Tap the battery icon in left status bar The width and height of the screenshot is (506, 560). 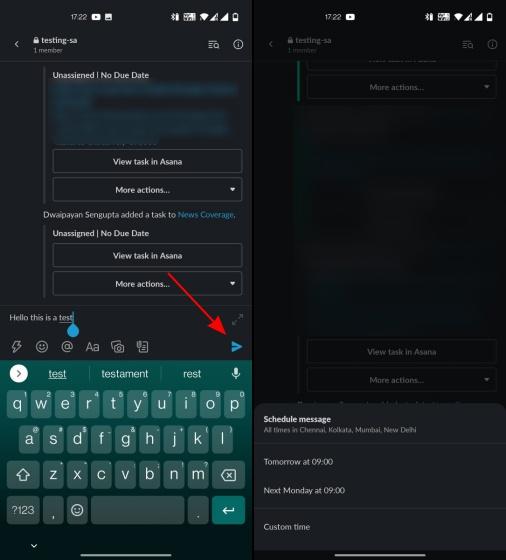235,17
